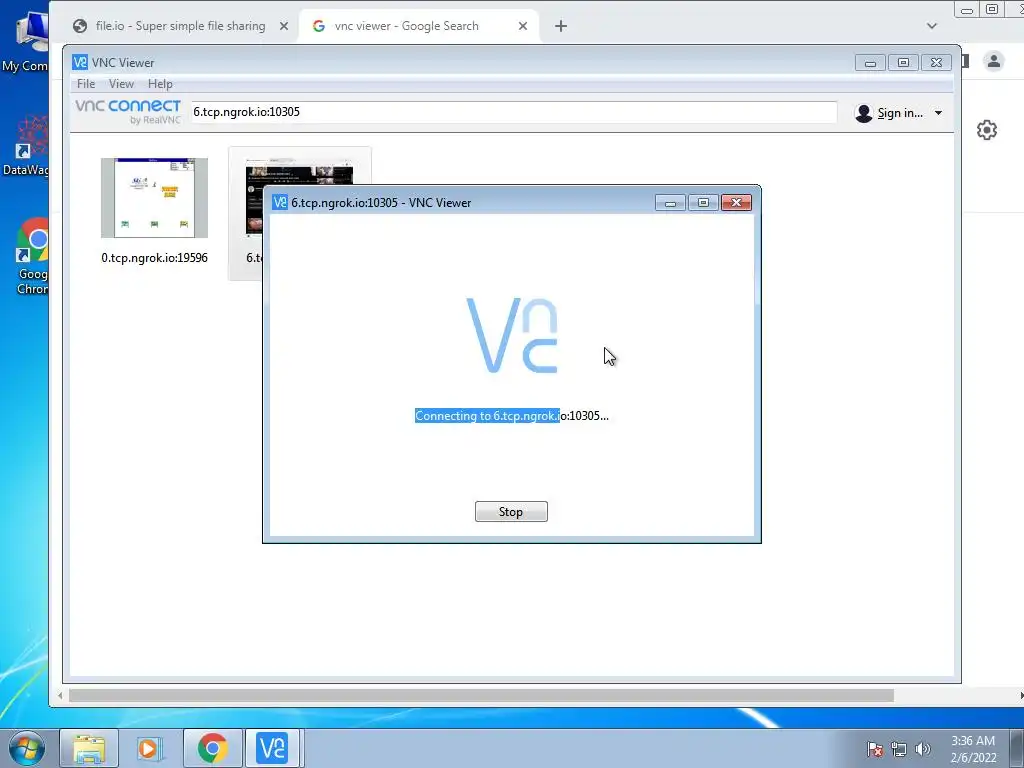The height and width of the screenshot is (768, 1024).
Task: Maximize the connecting dialog window
Action: pos(703,202)
